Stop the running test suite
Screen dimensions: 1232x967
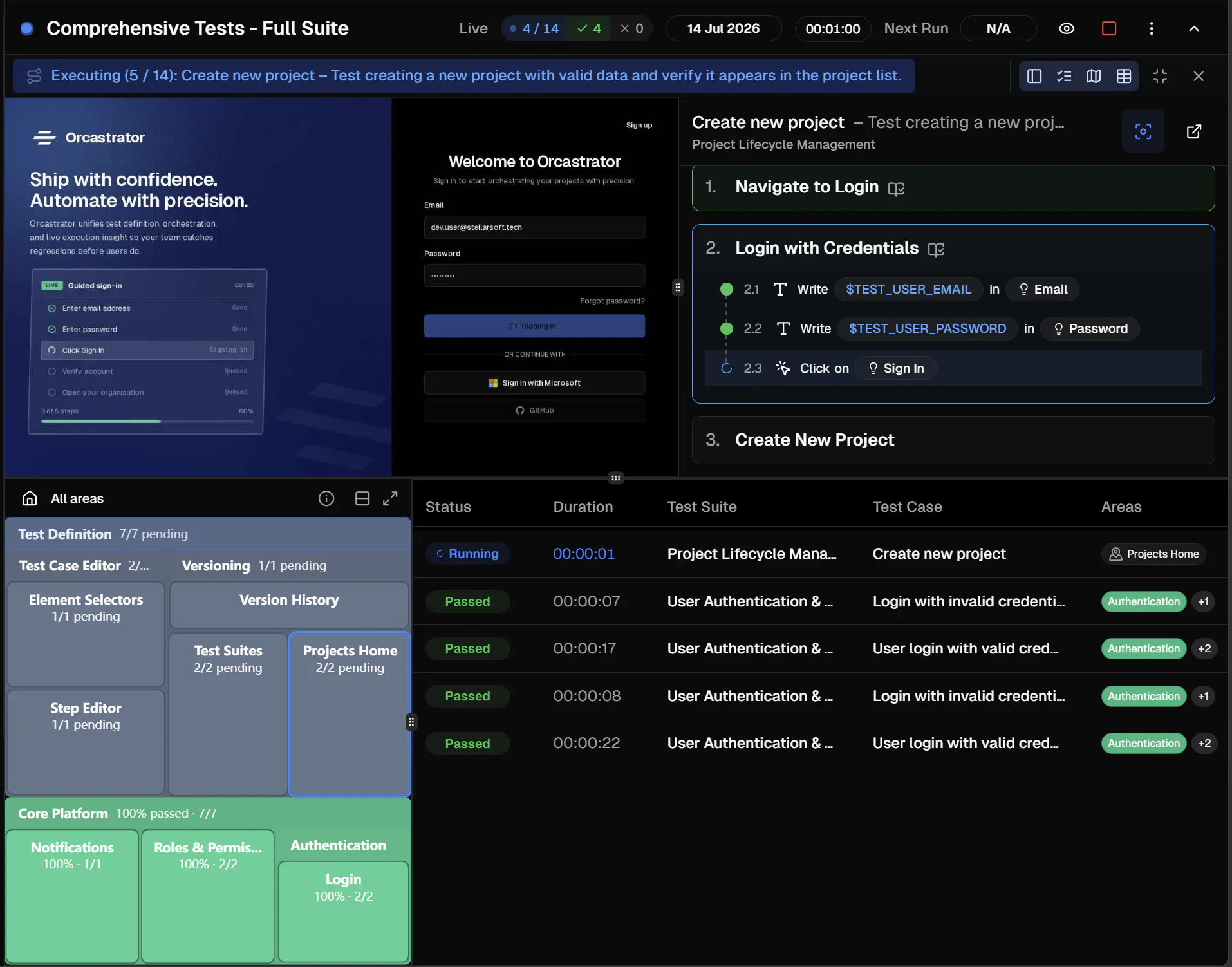tap(1109, 28)
